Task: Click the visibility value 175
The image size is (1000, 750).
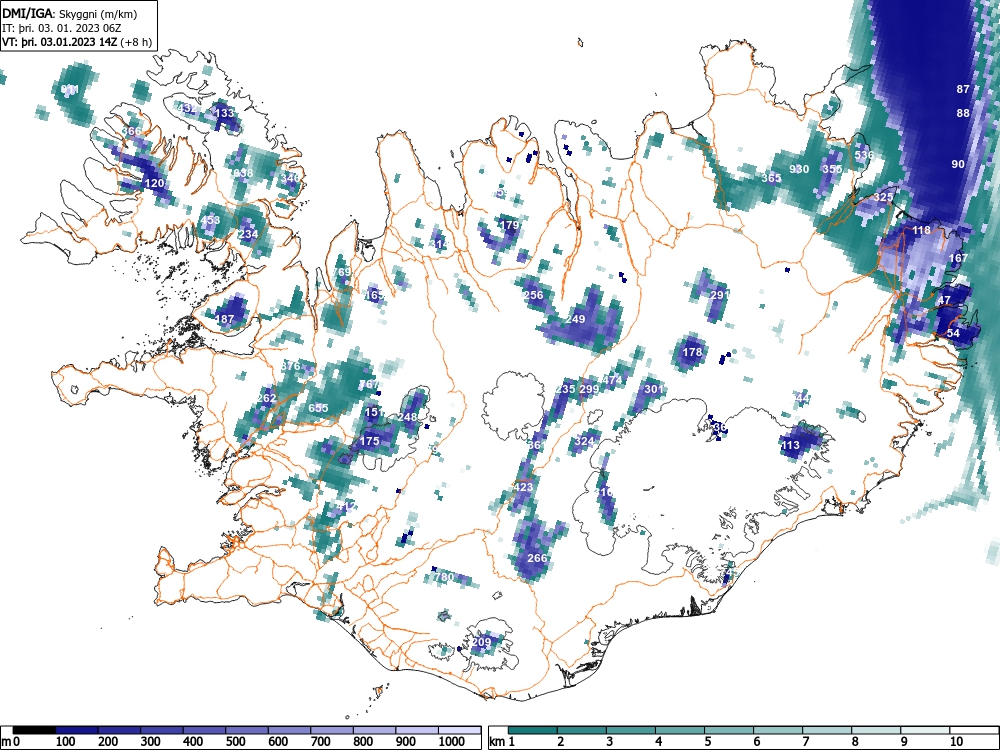Action: point(369,441)
